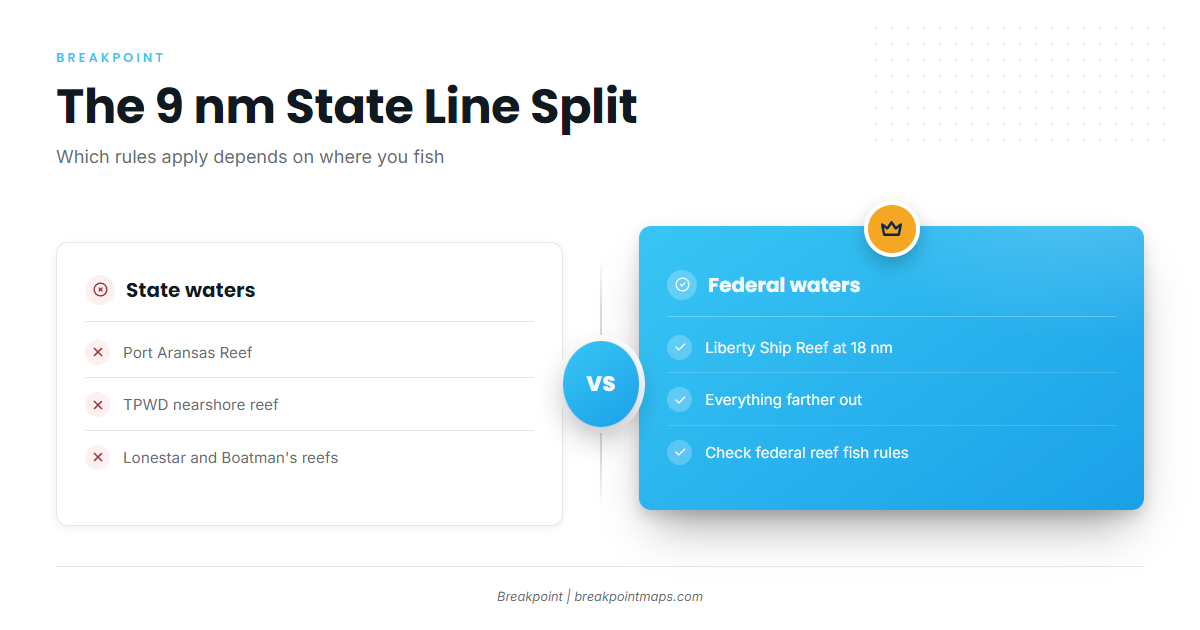Click the subtitle about where you fish

[250, 157]
